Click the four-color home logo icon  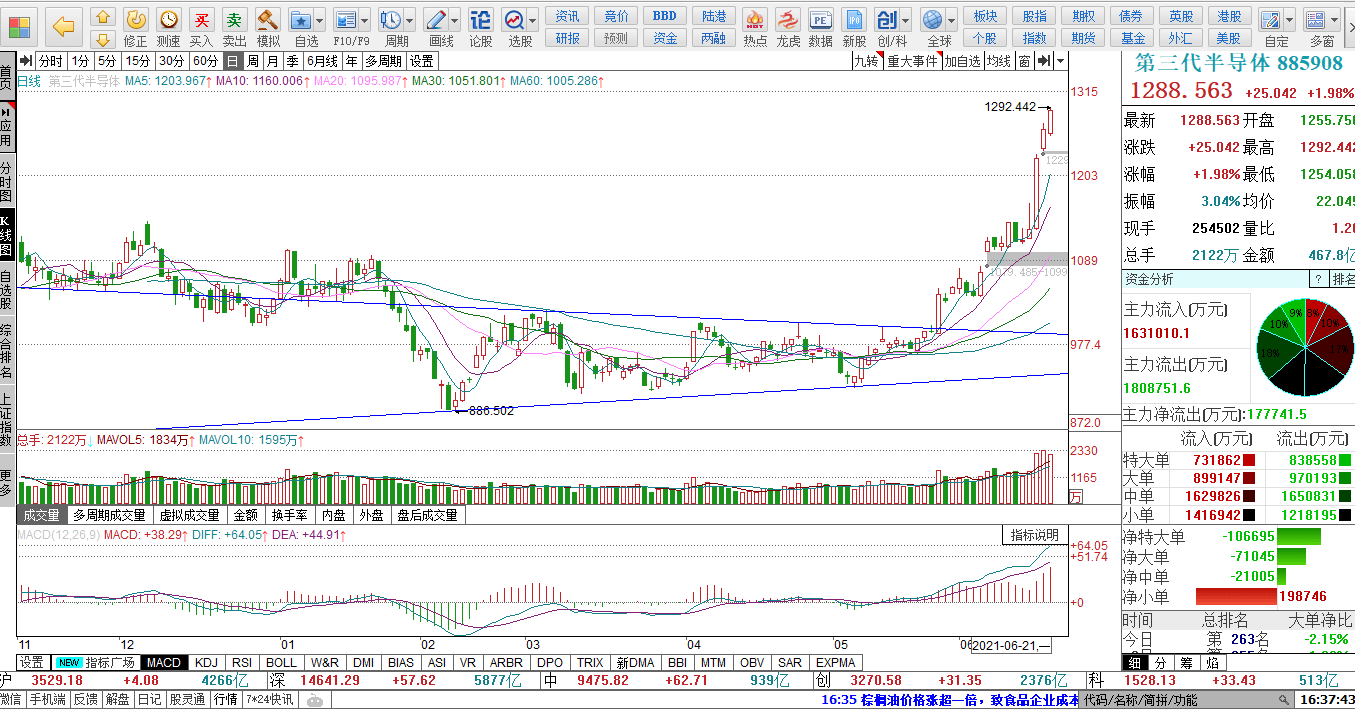20,27
